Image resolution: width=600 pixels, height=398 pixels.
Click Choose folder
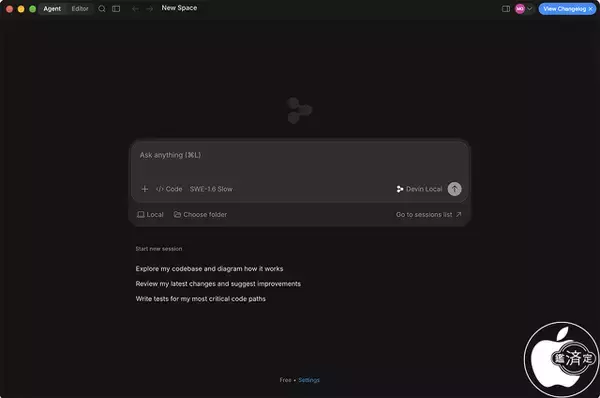tap(200, 214)
